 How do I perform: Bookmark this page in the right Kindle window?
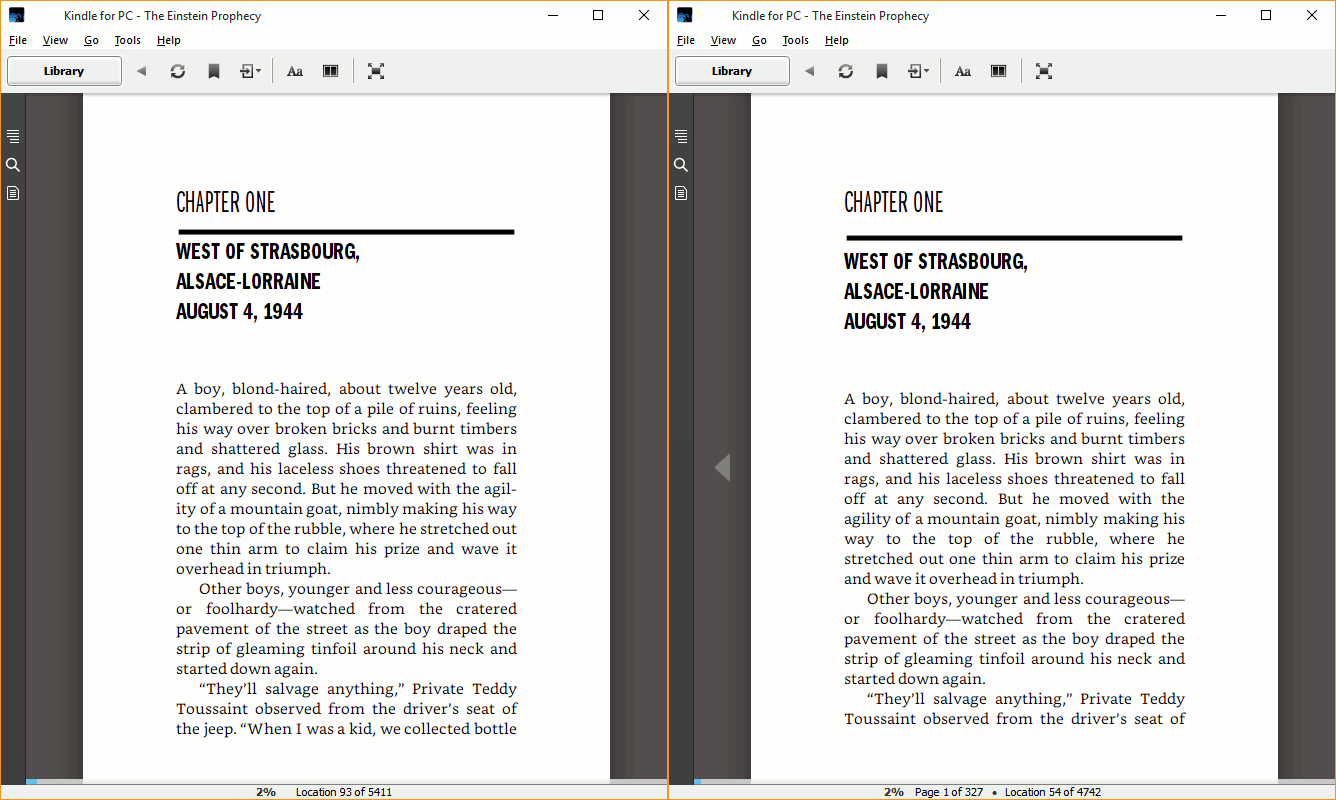[882, 71]
